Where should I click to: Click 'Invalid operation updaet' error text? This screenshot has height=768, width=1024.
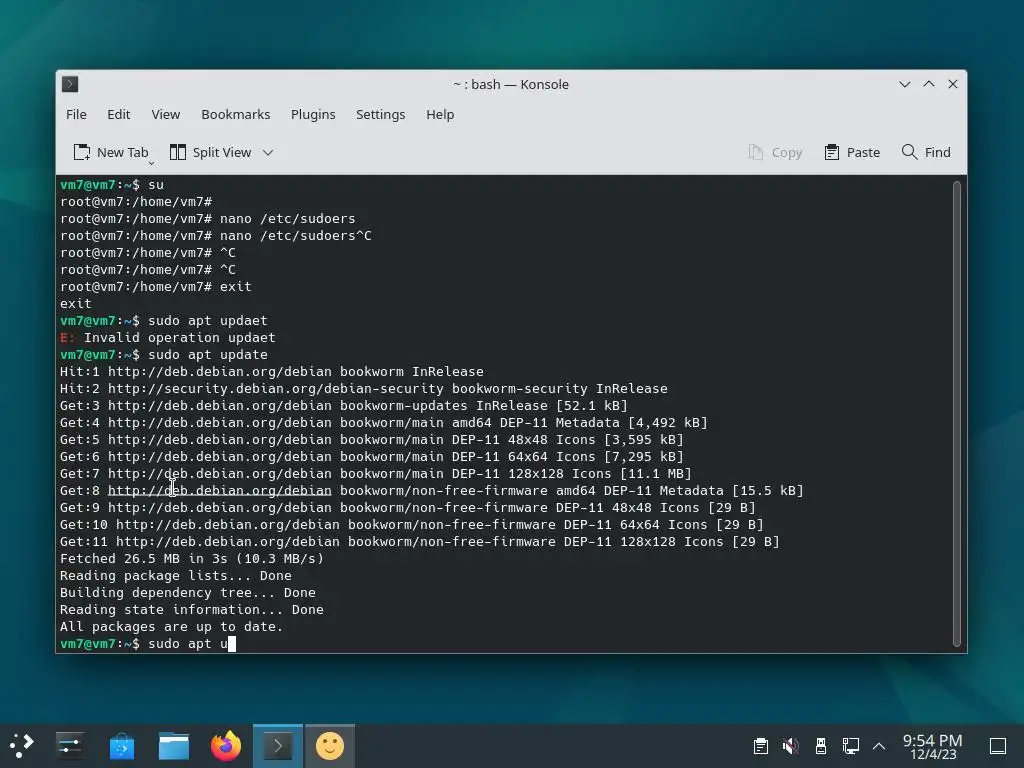(180, 338)
